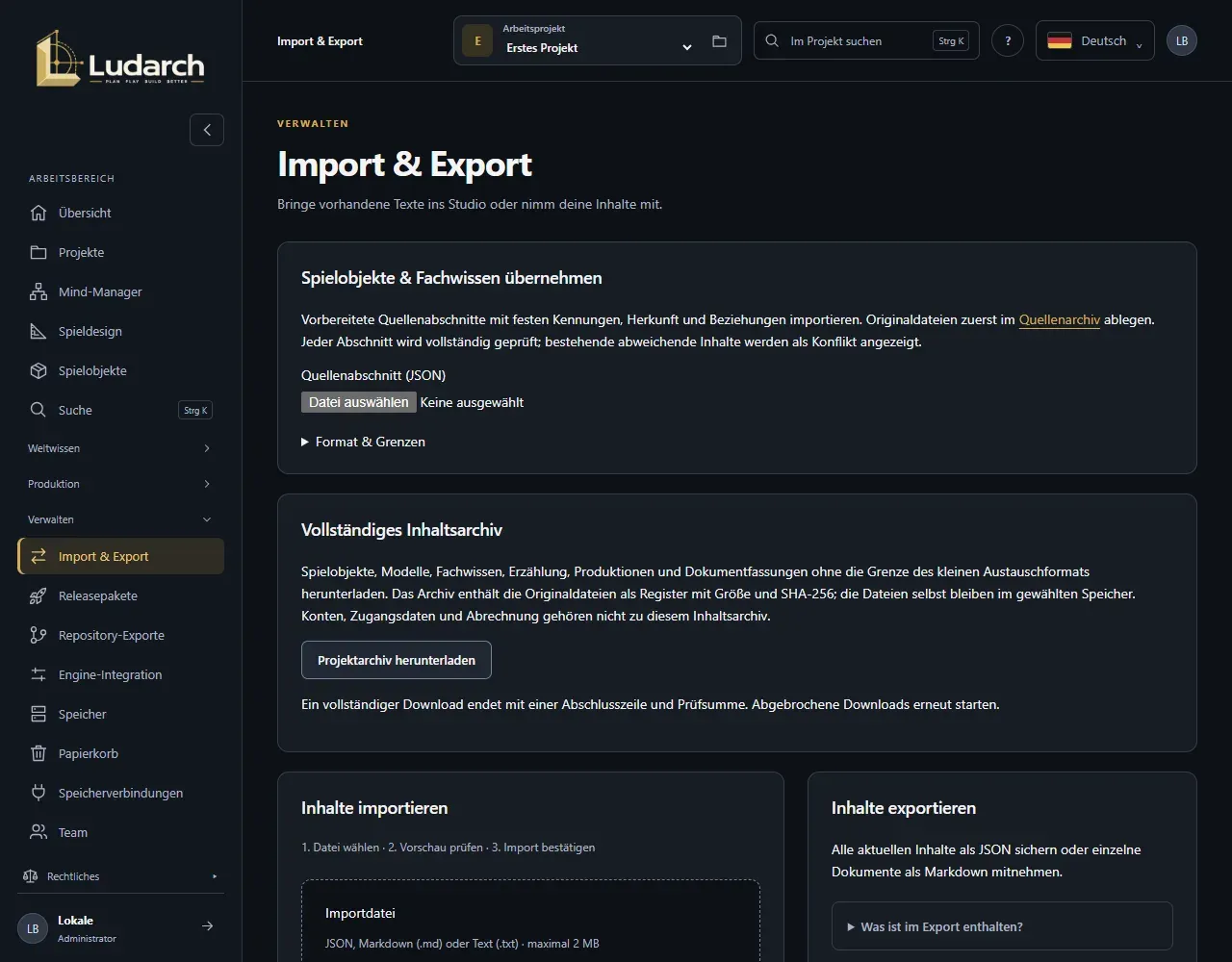Screen dimensions: 1232x962
Task: Open the folder icon beside the project selector
Action: [719, 41]
